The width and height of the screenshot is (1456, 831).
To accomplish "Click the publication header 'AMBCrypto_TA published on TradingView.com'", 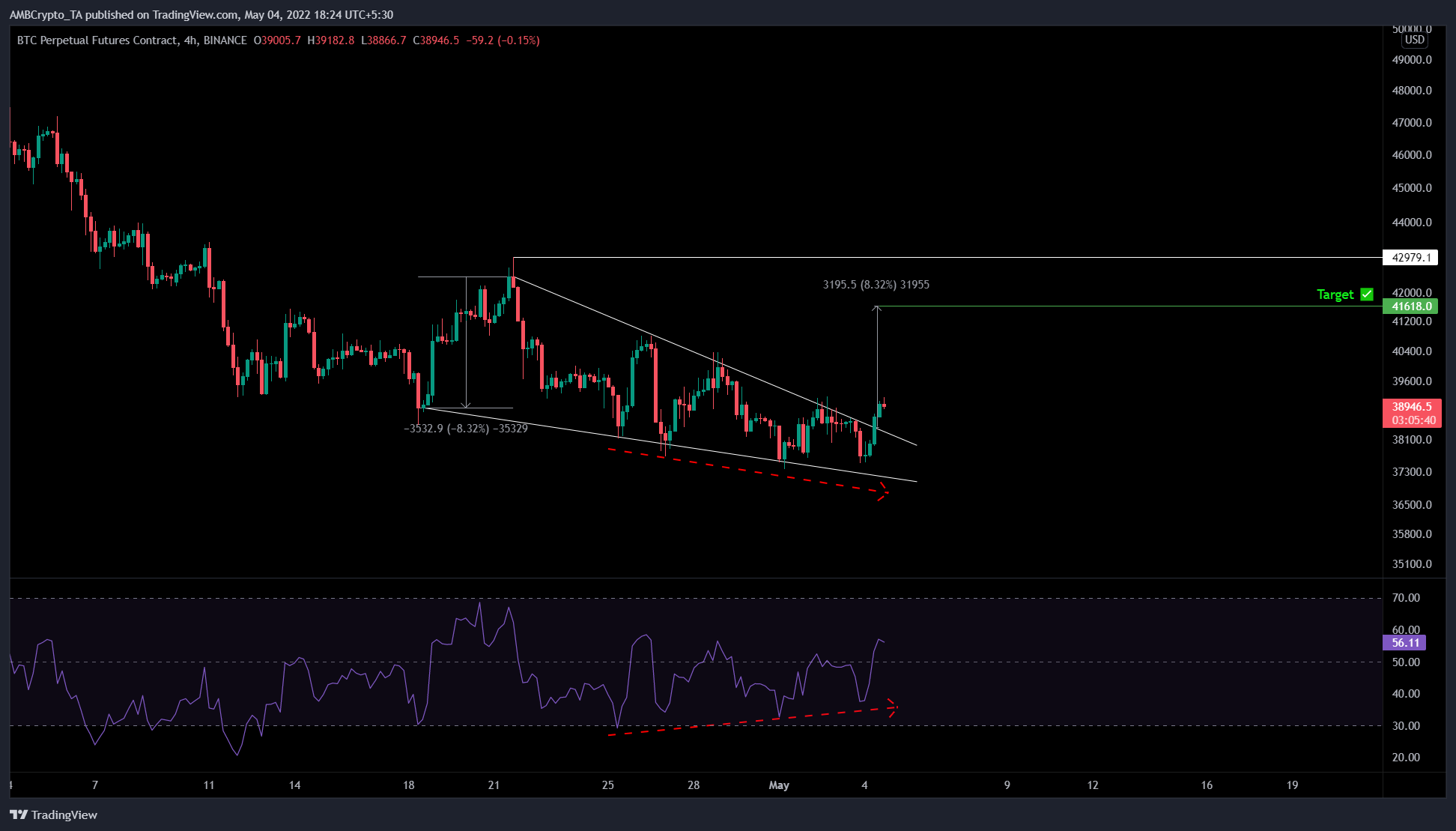I will coord(124,15).
